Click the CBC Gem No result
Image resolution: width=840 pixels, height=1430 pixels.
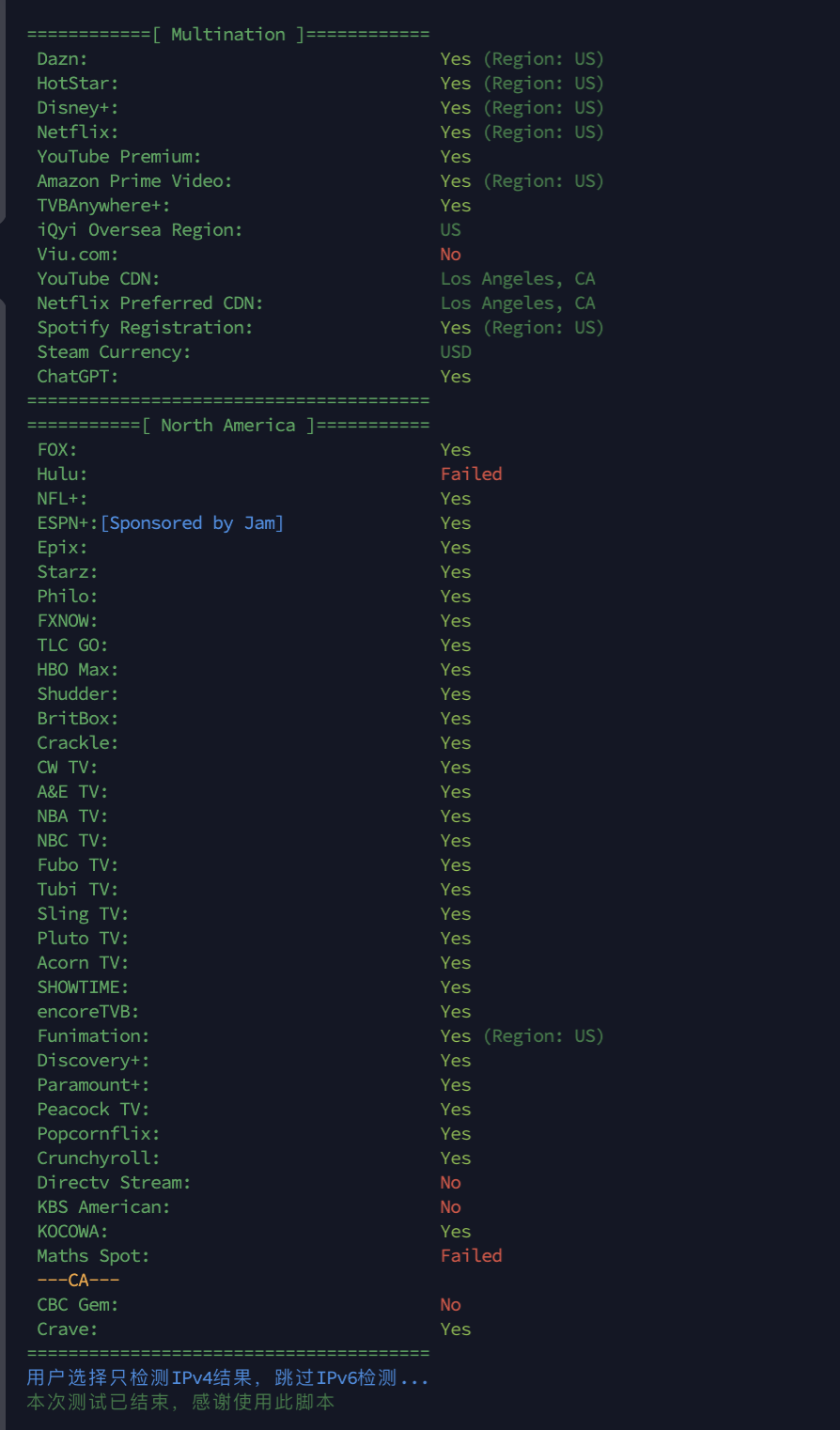(x=450, y=1305)
